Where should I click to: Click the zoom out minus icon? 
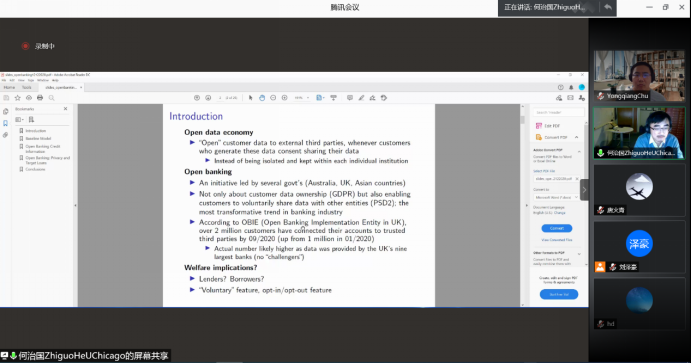coord(273,98)
